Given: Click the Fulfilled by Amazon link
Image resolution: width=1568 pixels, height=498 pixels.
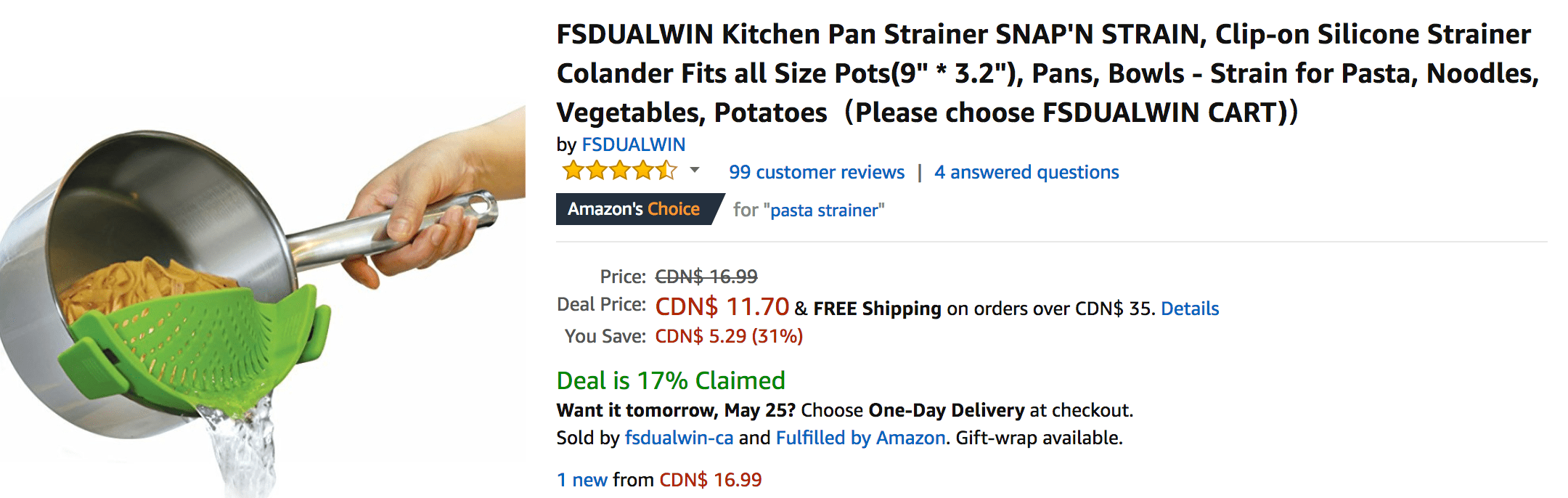Looking at the screenshot, I should [x=861, y=438].
